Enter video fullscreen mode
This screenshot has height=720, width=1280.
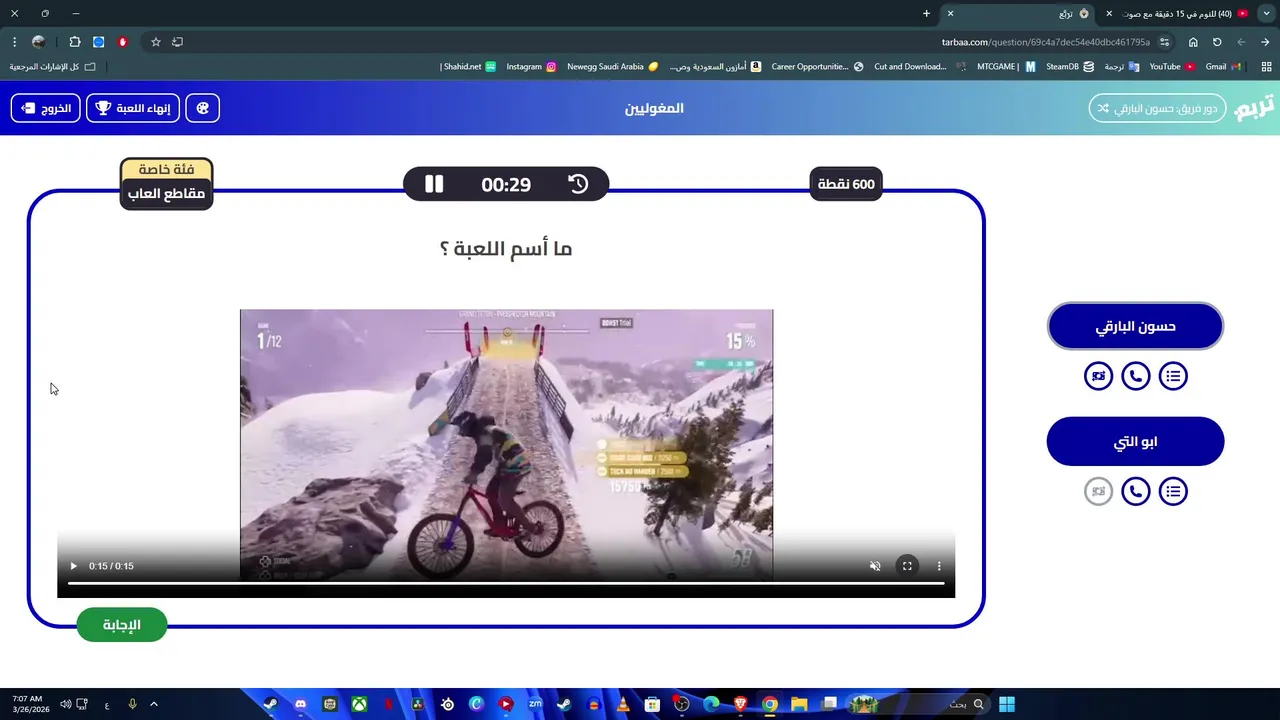tap(907, 566)
